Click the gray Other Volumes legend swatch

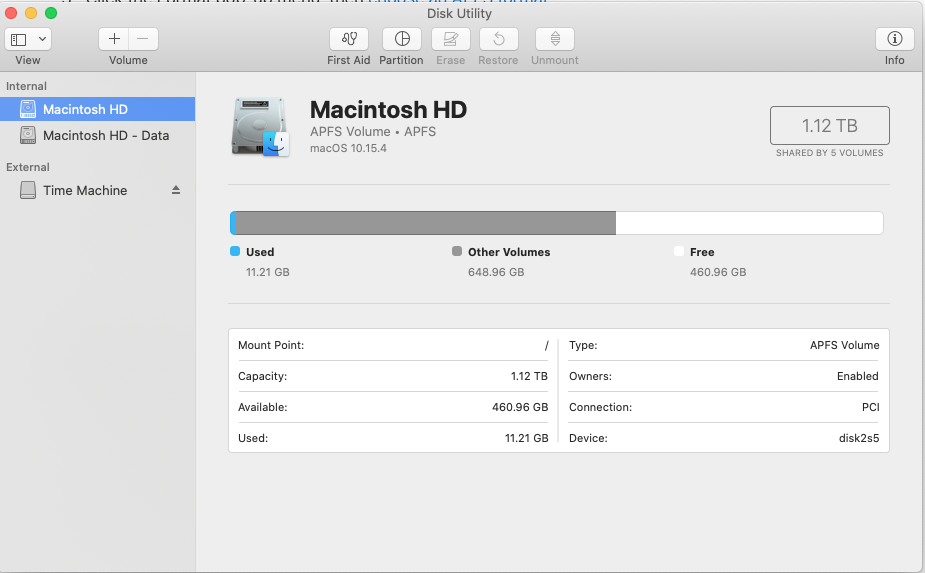click(457, 251)
